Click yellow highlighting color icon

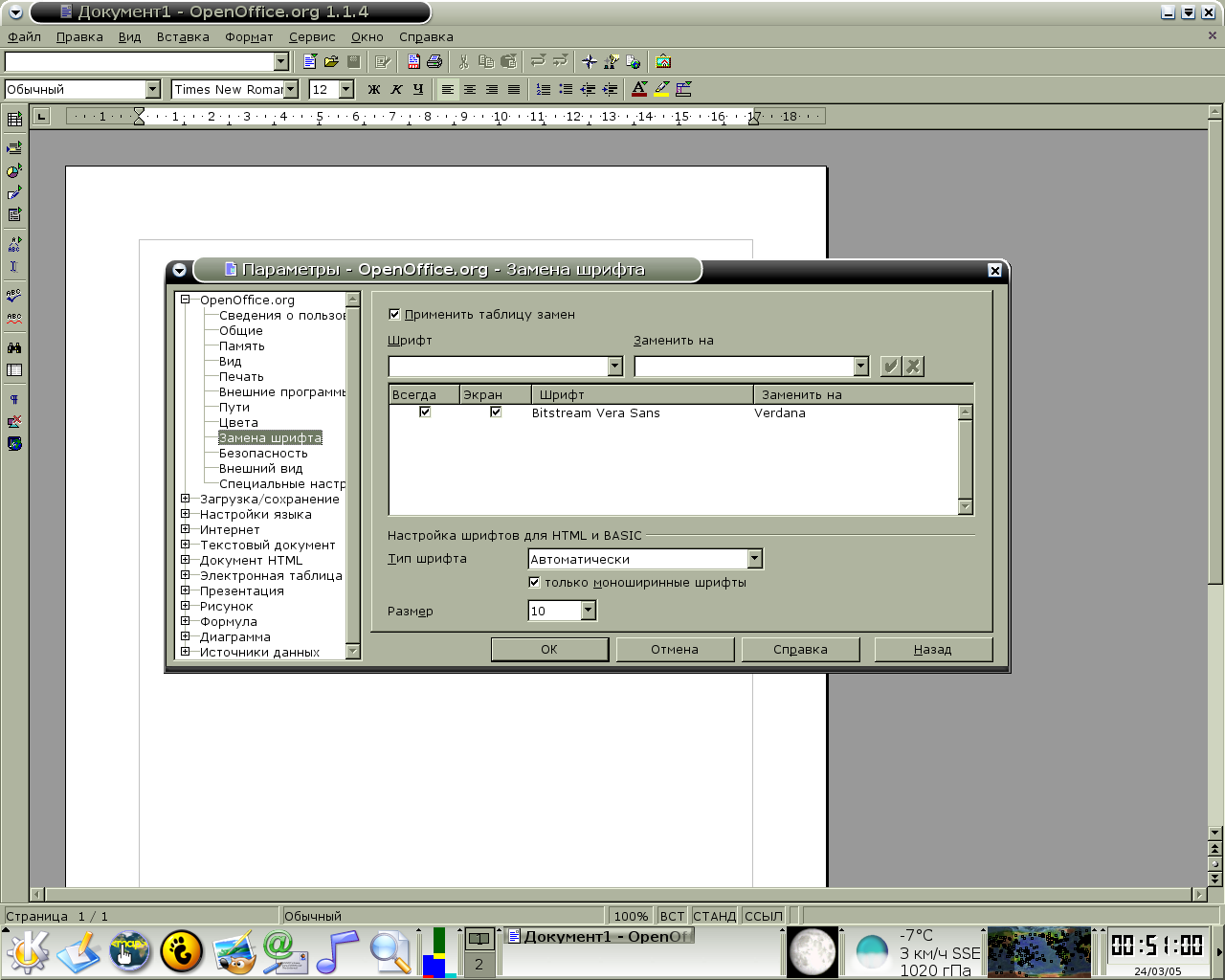[661, 89]
